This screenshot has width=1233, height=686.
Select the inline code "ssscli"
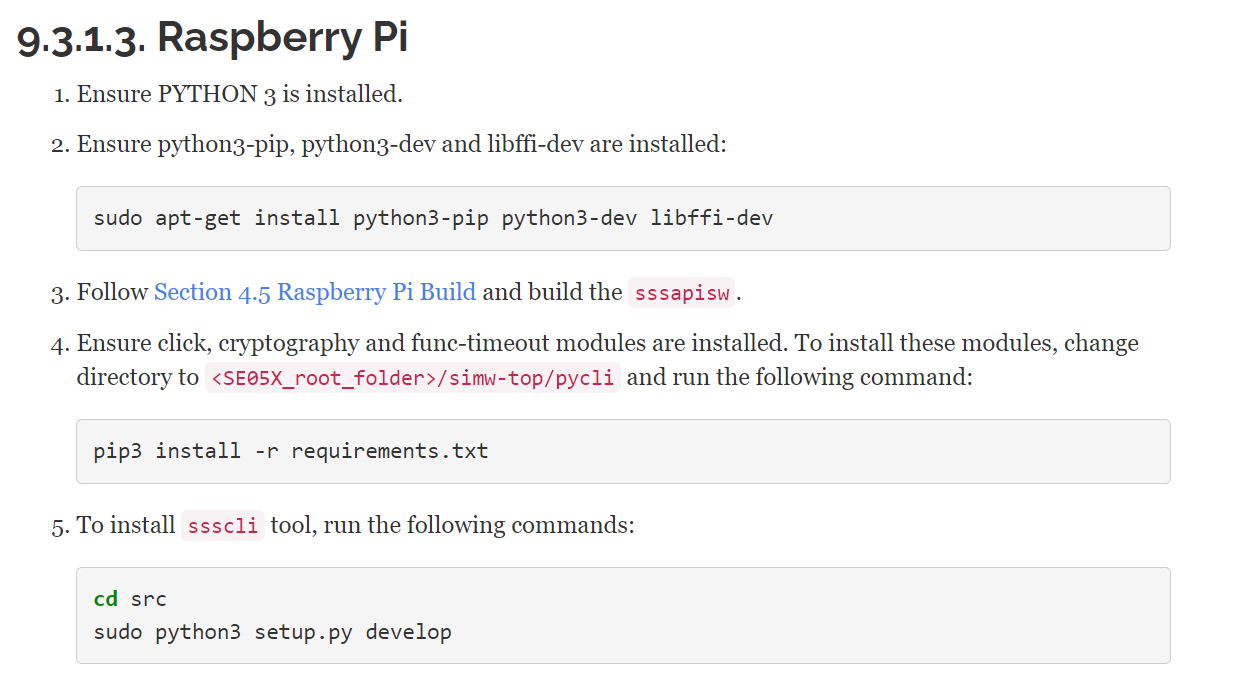[x=223, y=526]
